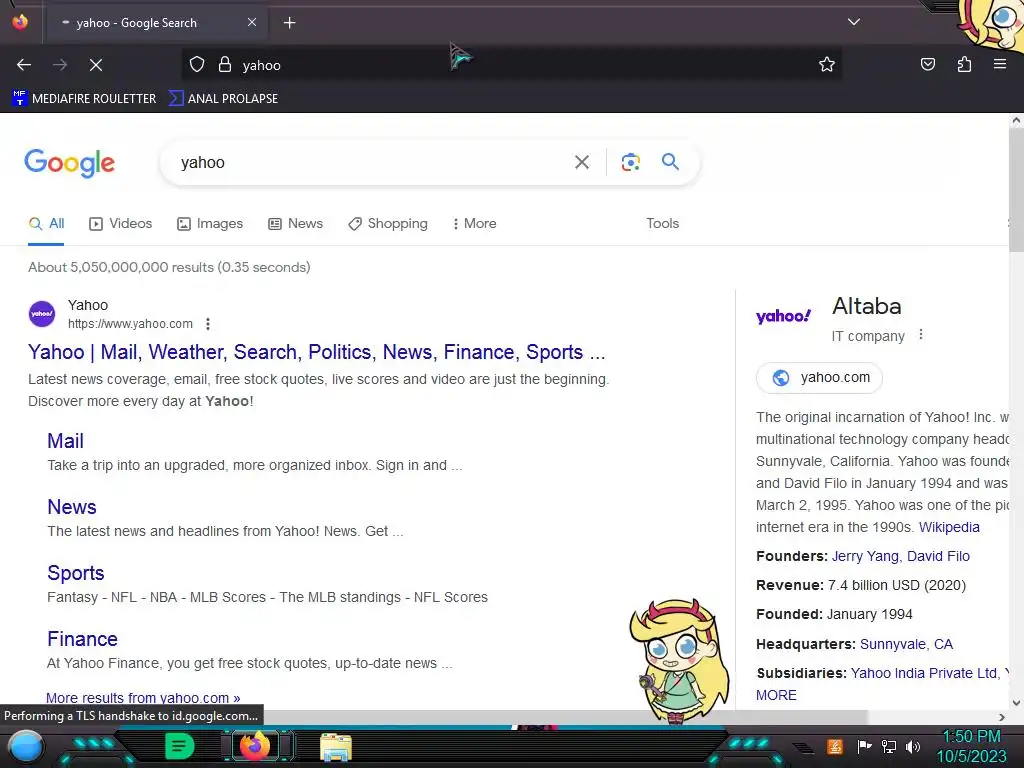Screen dimensions: 1024x768
Task: Click More results from yahoo.com
Action: coord(143,697)
